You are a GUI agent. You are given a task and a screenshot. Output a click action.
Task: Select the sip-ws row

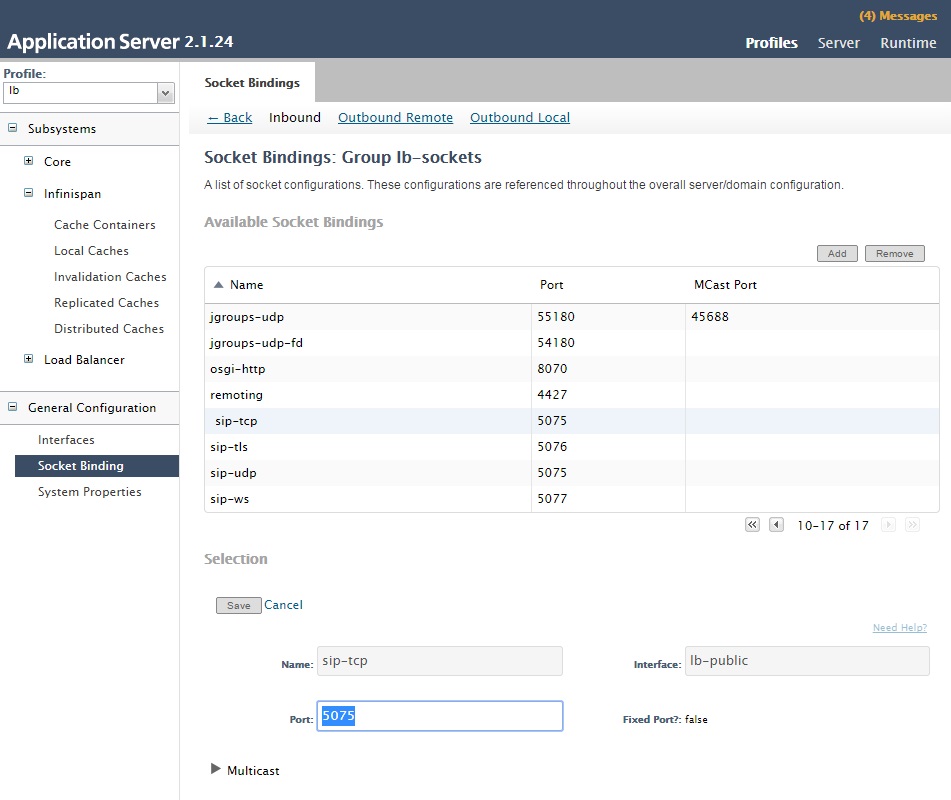tap(572, 499)
